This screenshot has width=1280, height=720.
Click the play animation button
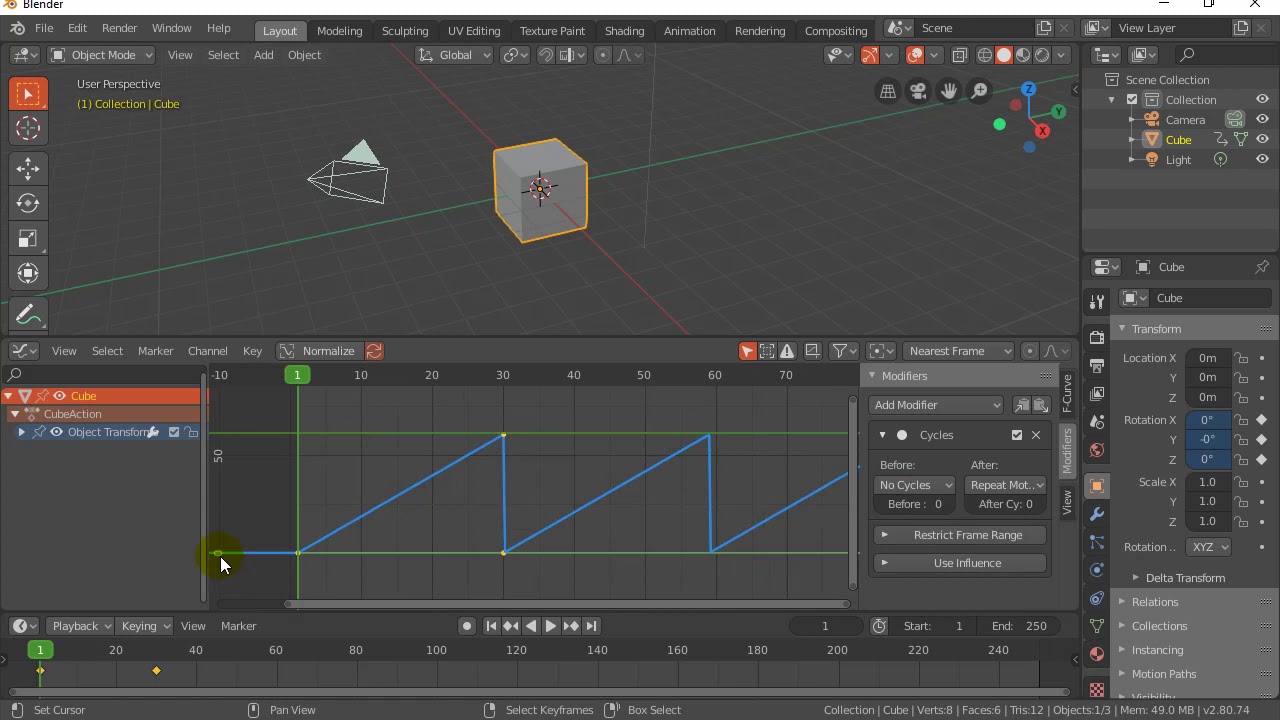pos(550,626)
